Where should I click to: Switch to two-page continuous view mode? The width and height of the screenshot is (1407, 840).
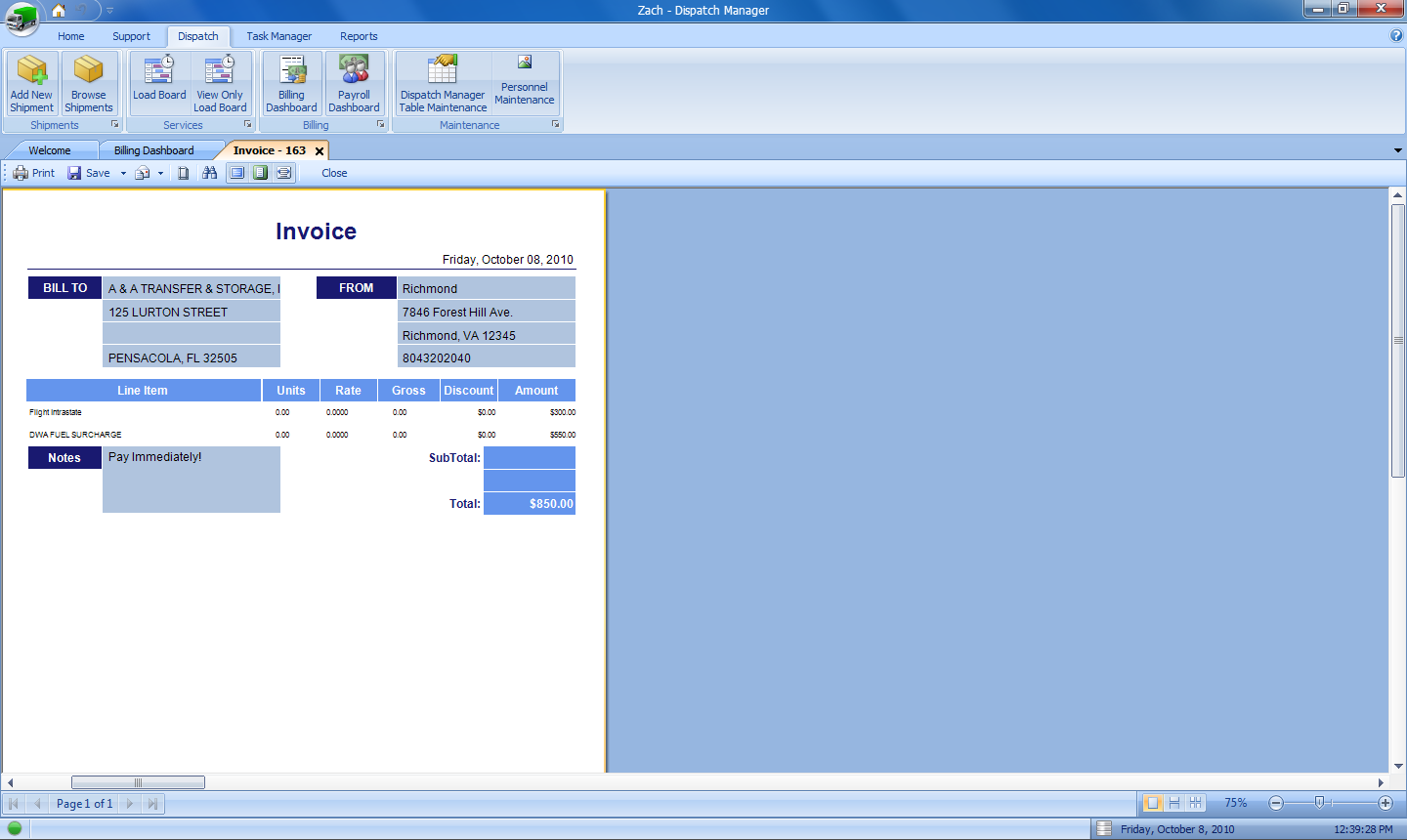(1174, 803)
